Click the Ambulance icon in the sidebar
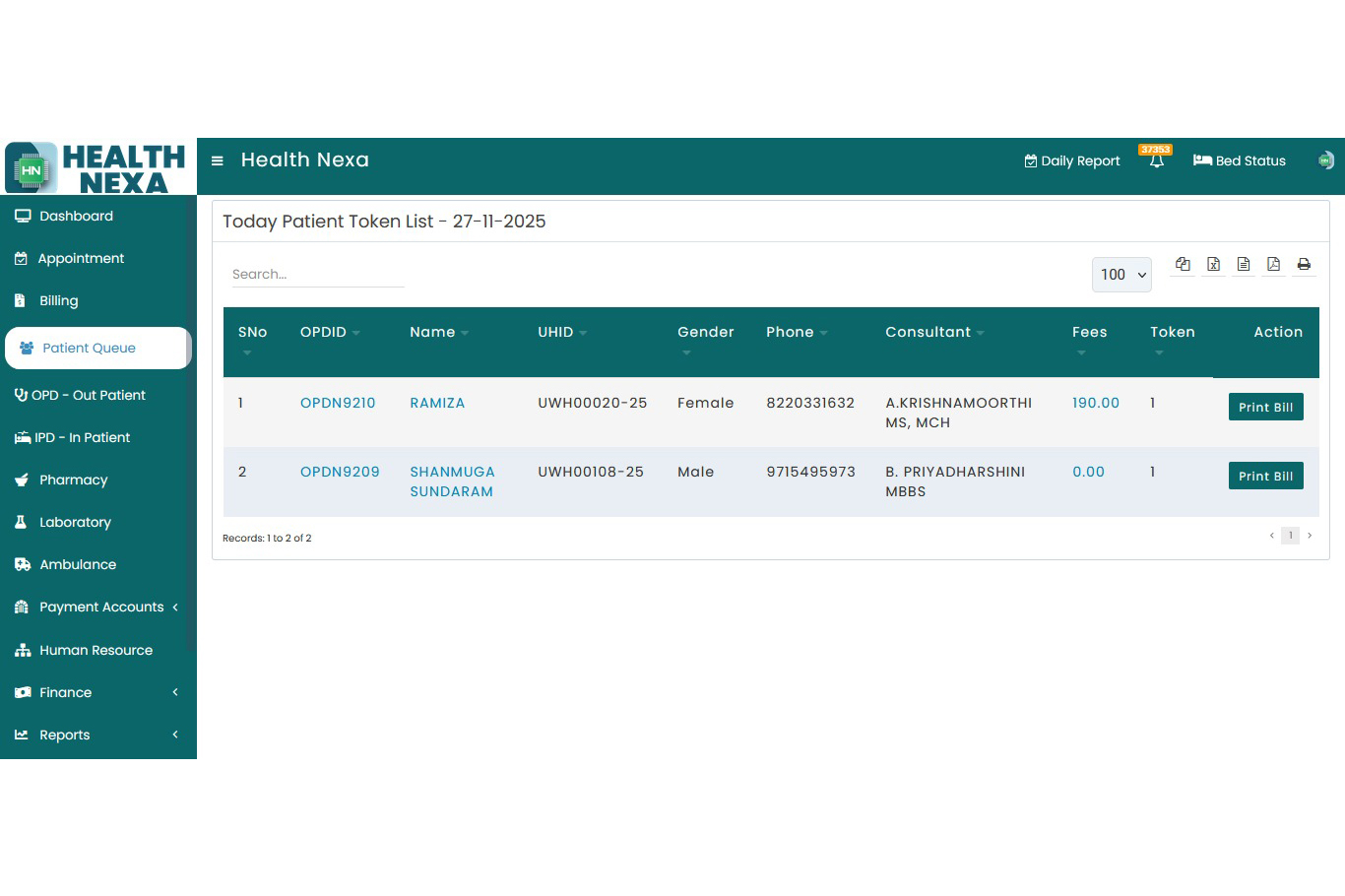The image size is (1345, 896). (x=21, y=564)
